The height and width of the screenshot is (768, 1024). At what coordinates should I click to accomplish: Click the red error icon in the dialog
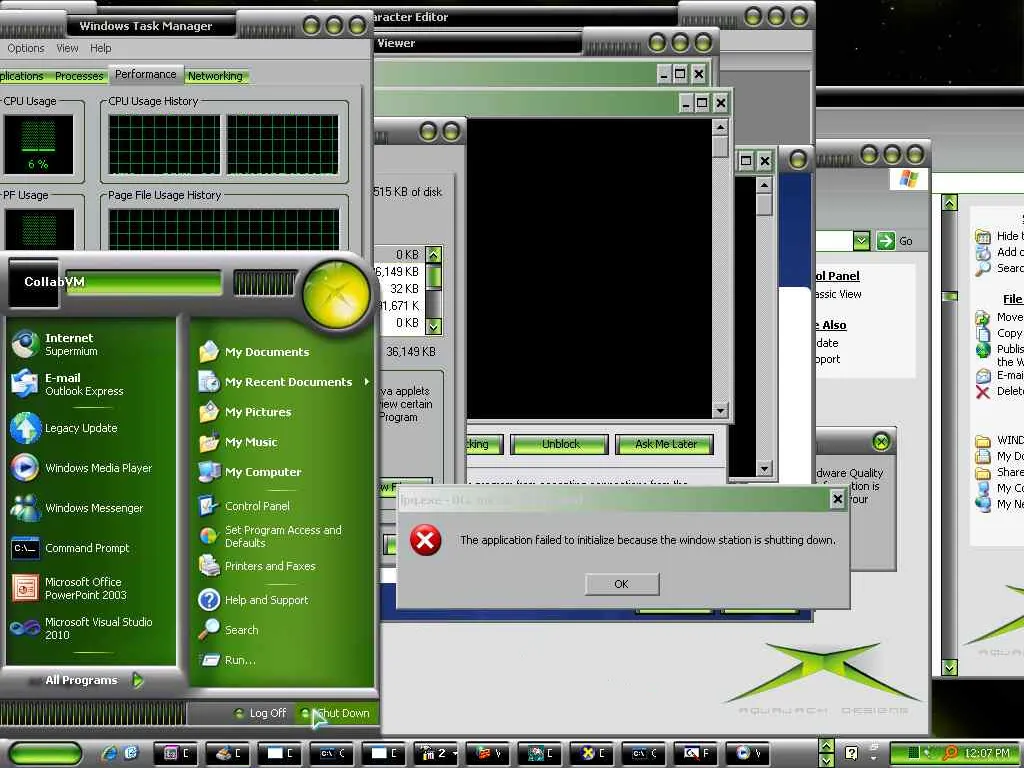(425, 540)
